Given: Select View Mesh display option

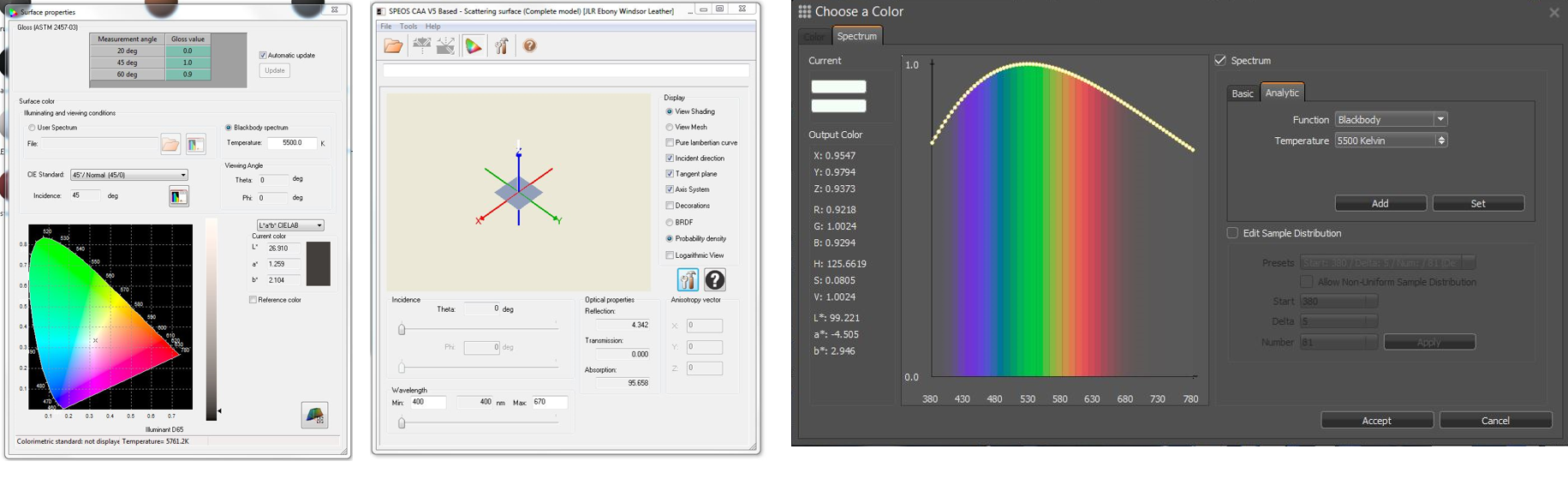Looking at the screenshot, I should (x=670, y=128).
